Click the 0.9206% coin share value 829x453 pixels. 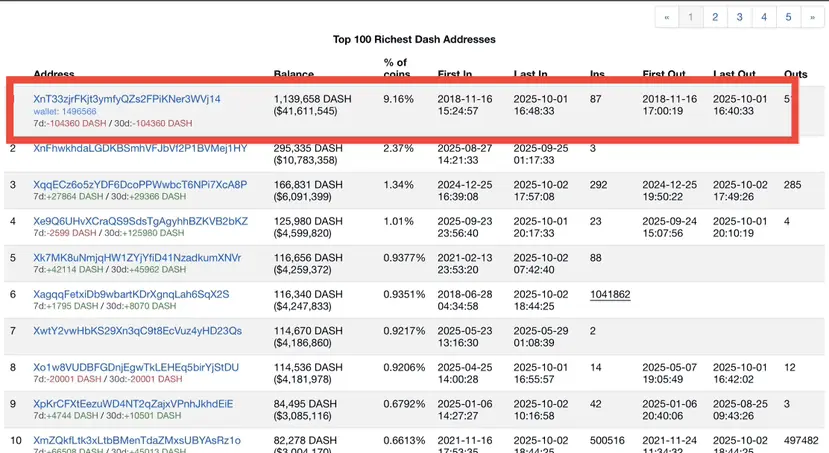click(404, 367)
